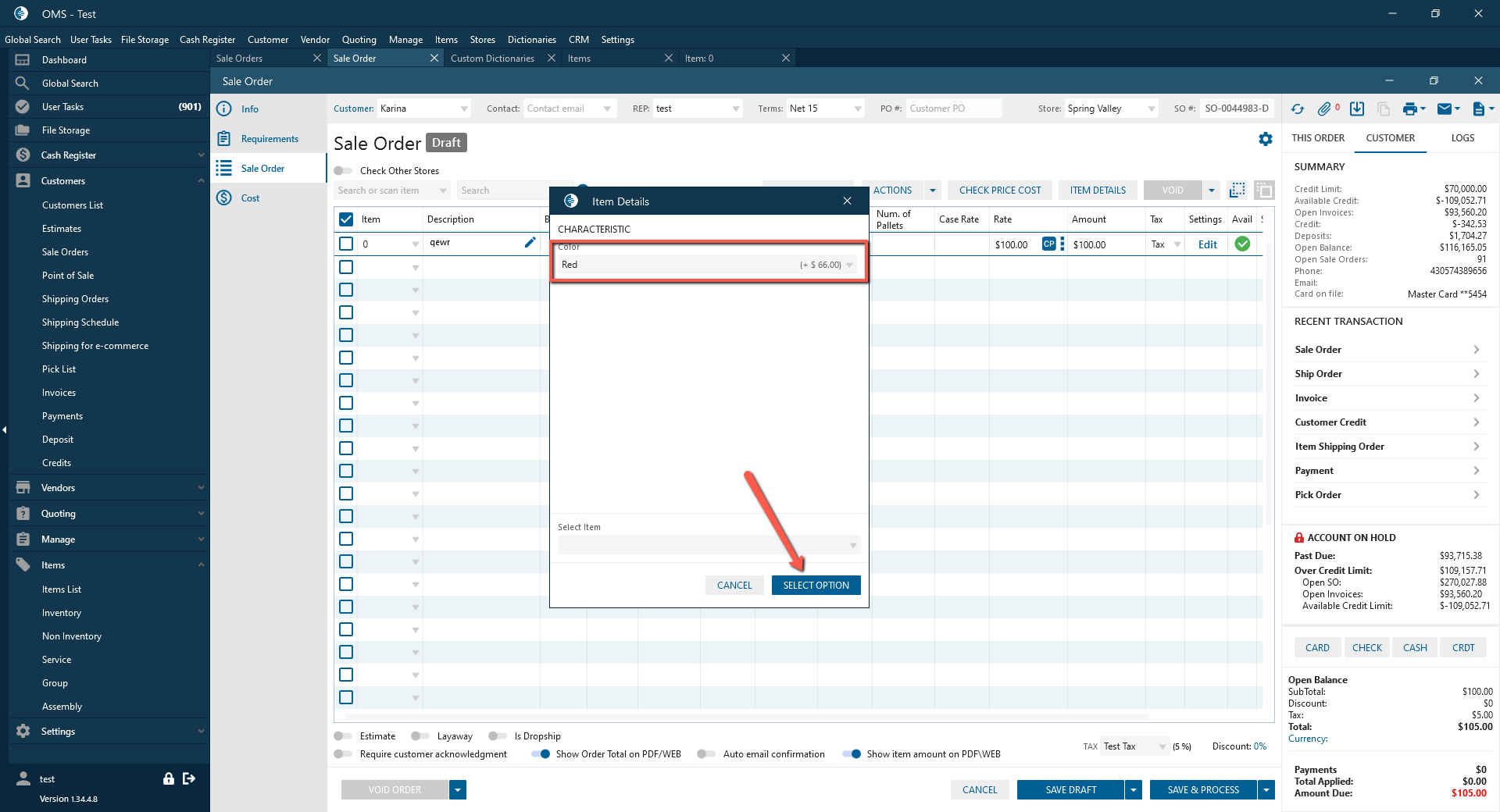Click the email envelope icon
Image resolution: width=1500 pixels, height=812 pixels.
(1445, 109)
